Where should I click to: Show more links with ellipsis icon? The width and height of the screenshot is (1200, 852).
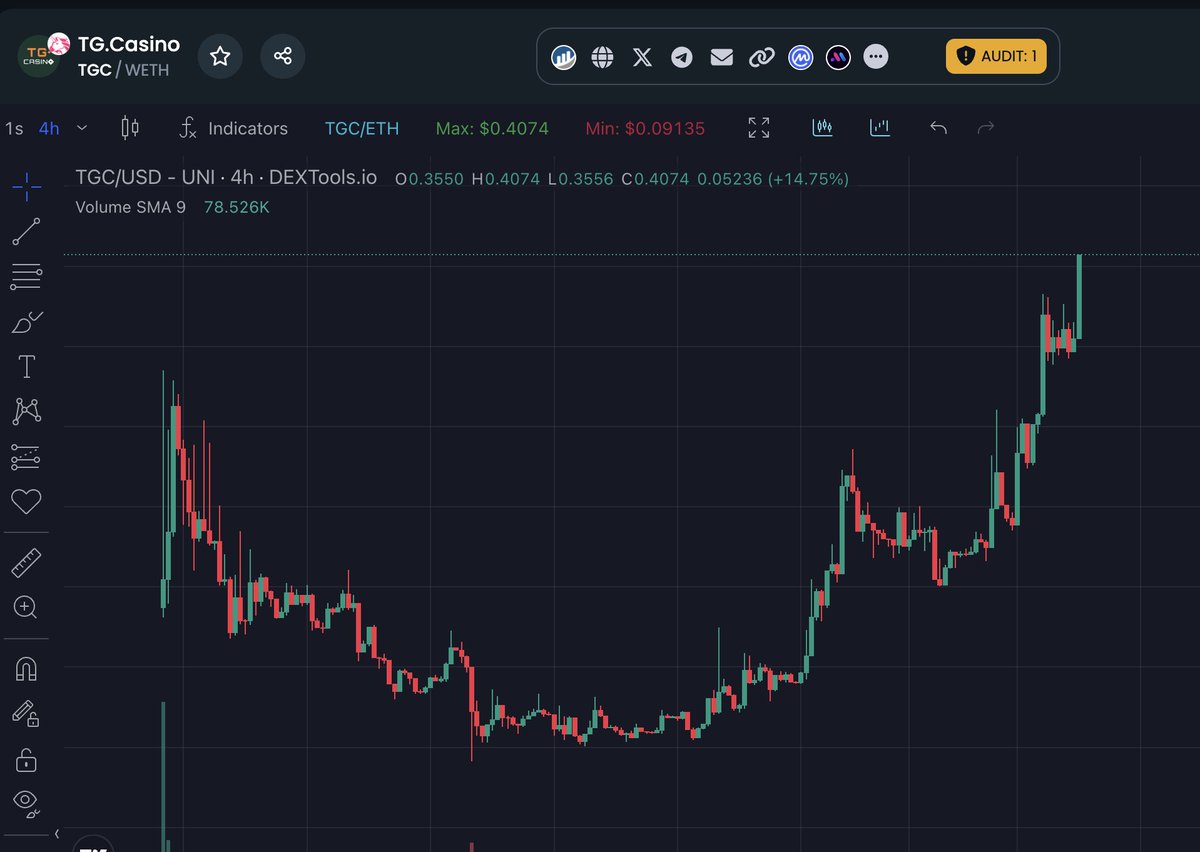point(876,57)
